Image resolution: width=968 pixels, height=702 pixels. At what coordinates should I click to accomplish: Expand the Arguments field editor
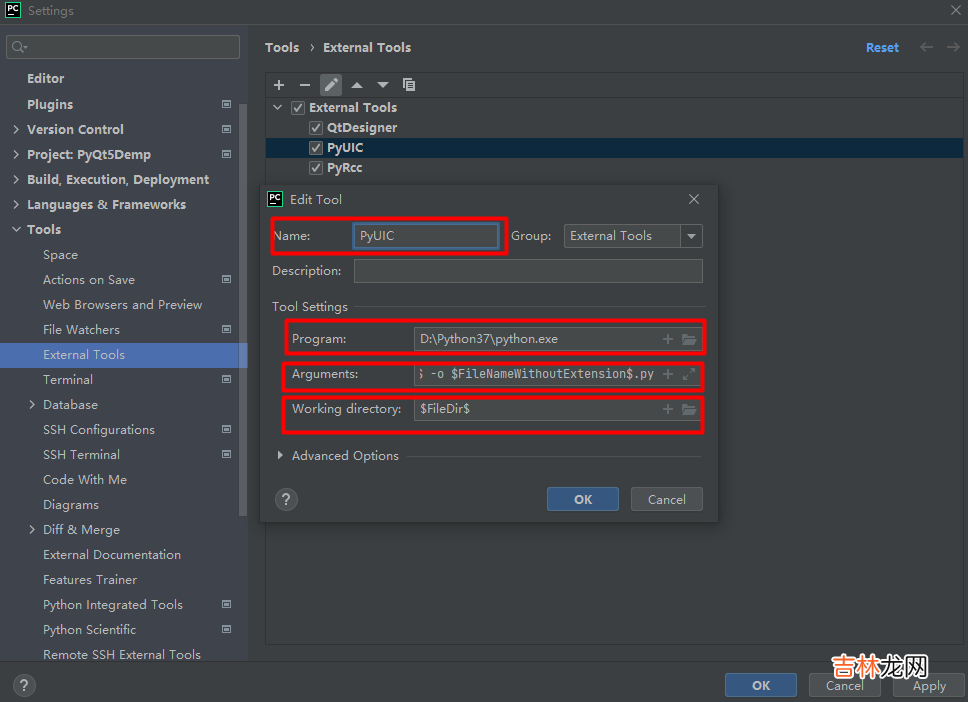pyautogui.click(x=689, y=374)
